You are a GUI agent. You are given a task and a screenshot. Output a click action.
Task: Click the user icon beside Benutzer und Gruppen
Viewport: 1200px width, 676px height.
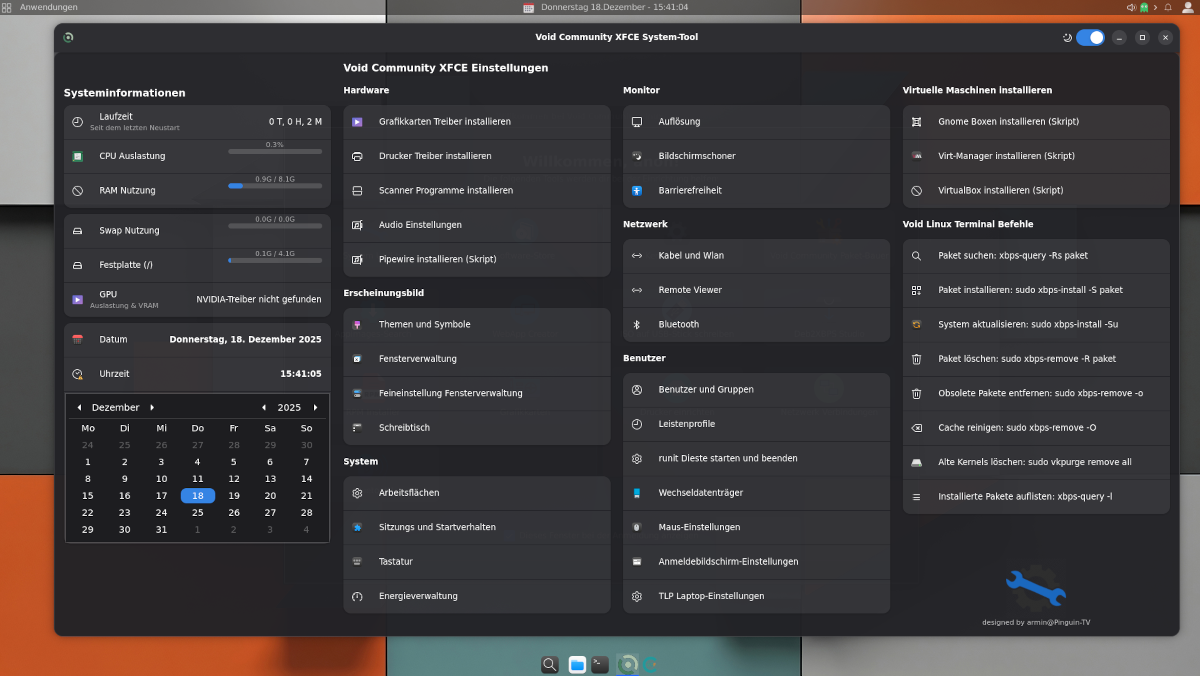tap(637, 390)
